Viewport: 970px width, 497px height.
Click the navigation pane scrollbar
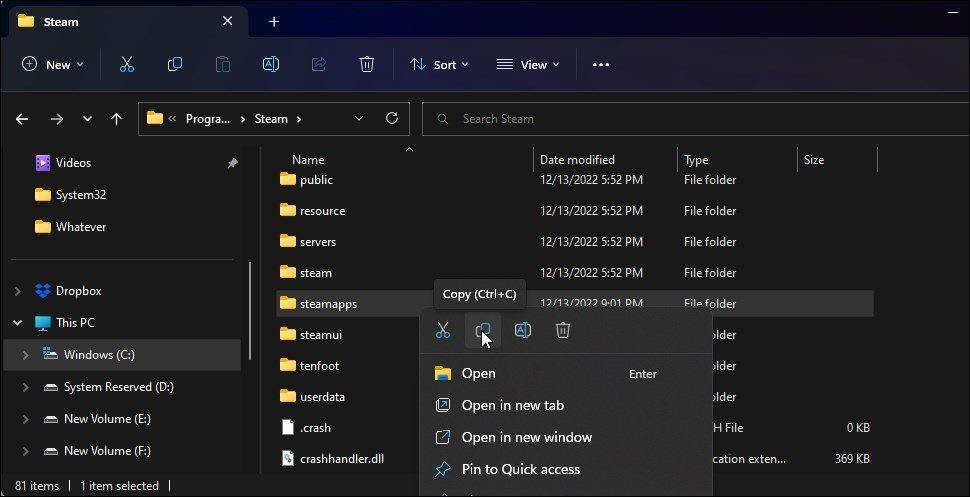click(250, 311)
